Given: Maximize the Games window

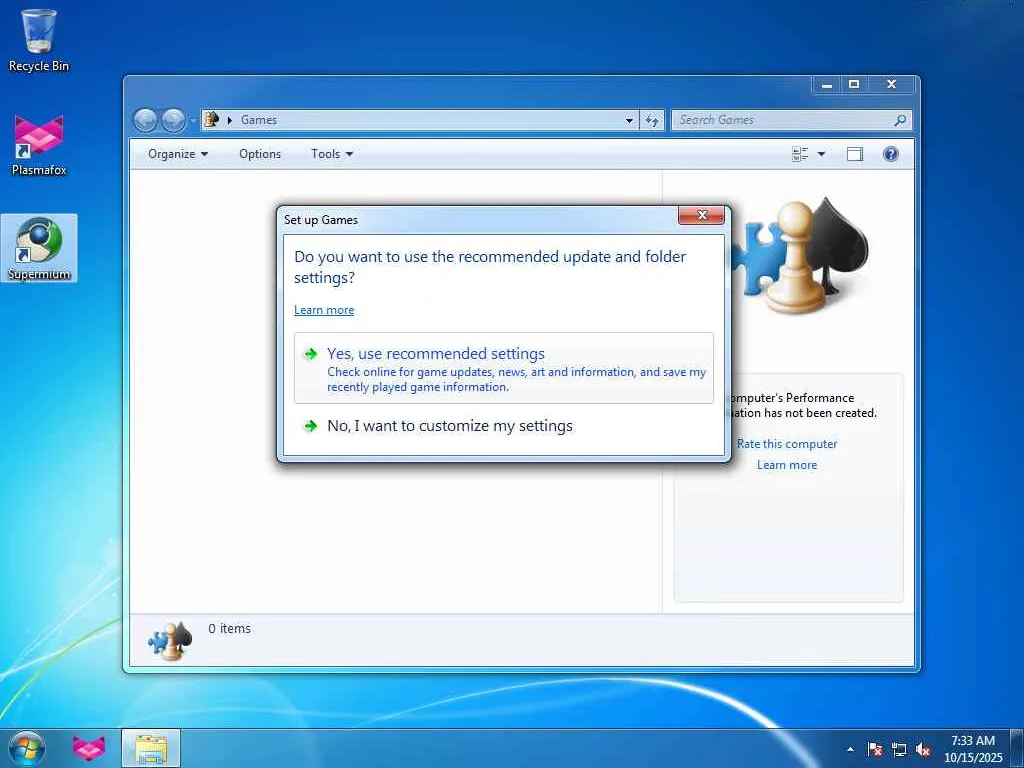Looking at the screenshot, I should [x=854, y=84].
